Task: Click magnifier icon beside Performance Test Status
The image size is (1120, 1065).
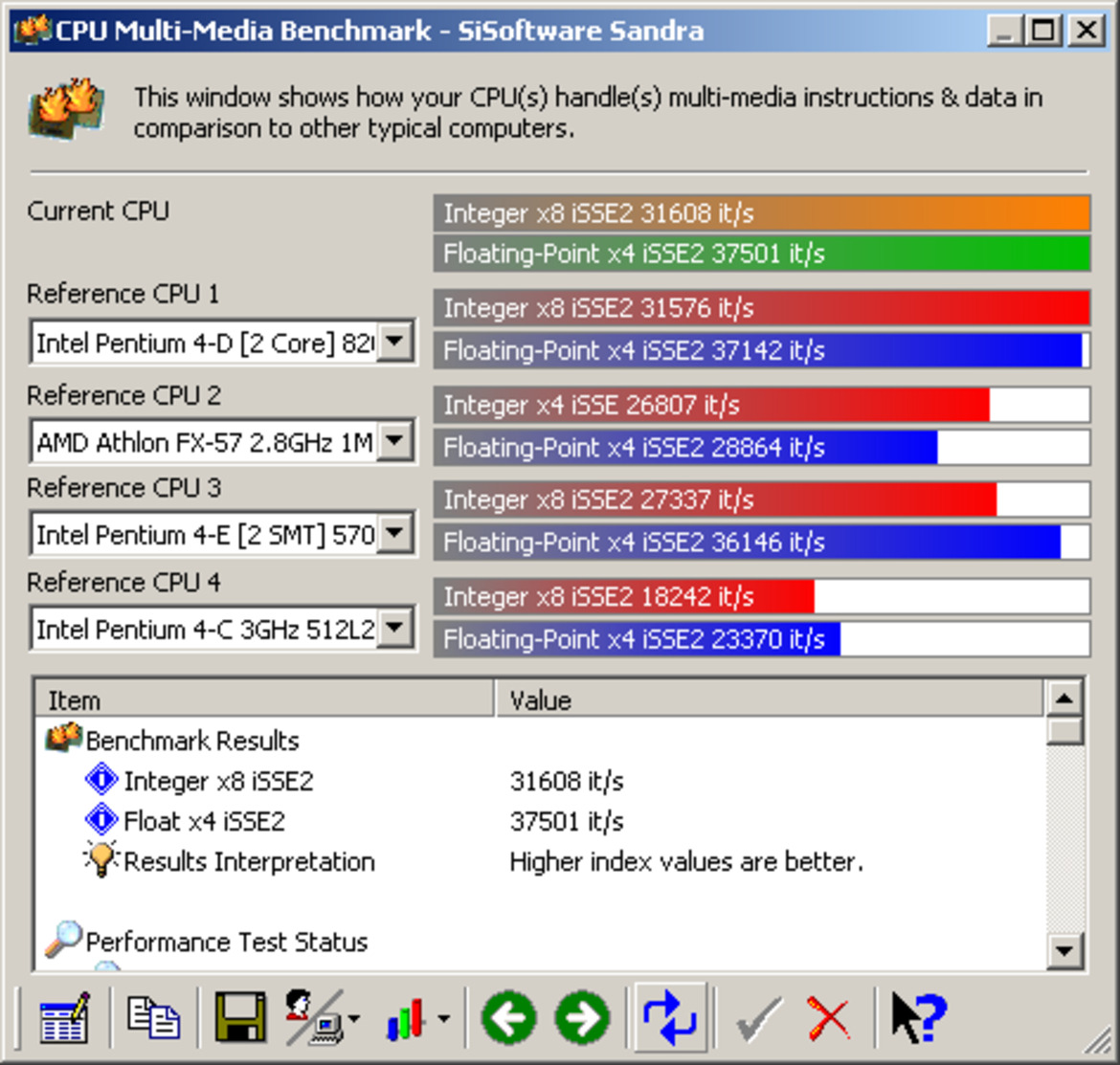Action: coord(63,940)
